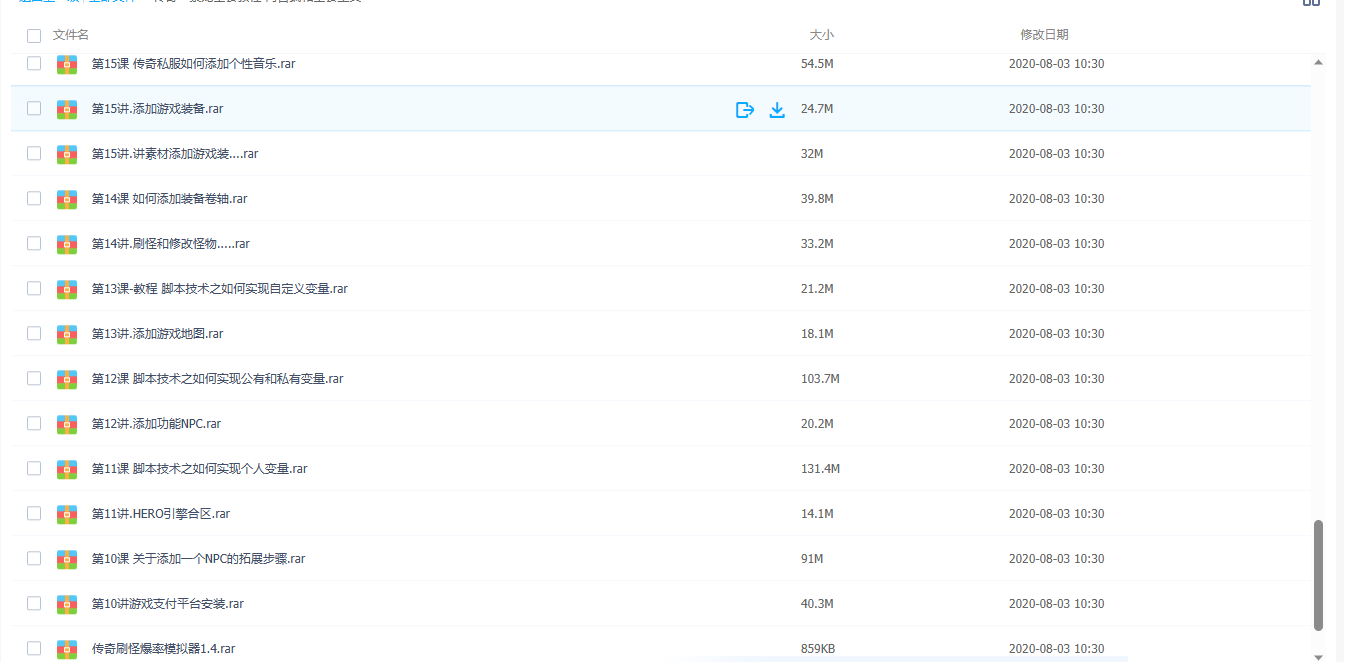The height and width of the screenshot is (662, 1345).
Task: Click the save-to-disk icon for 第15讲.添加游戏装备.rar
Action: (x=744, y=110)
